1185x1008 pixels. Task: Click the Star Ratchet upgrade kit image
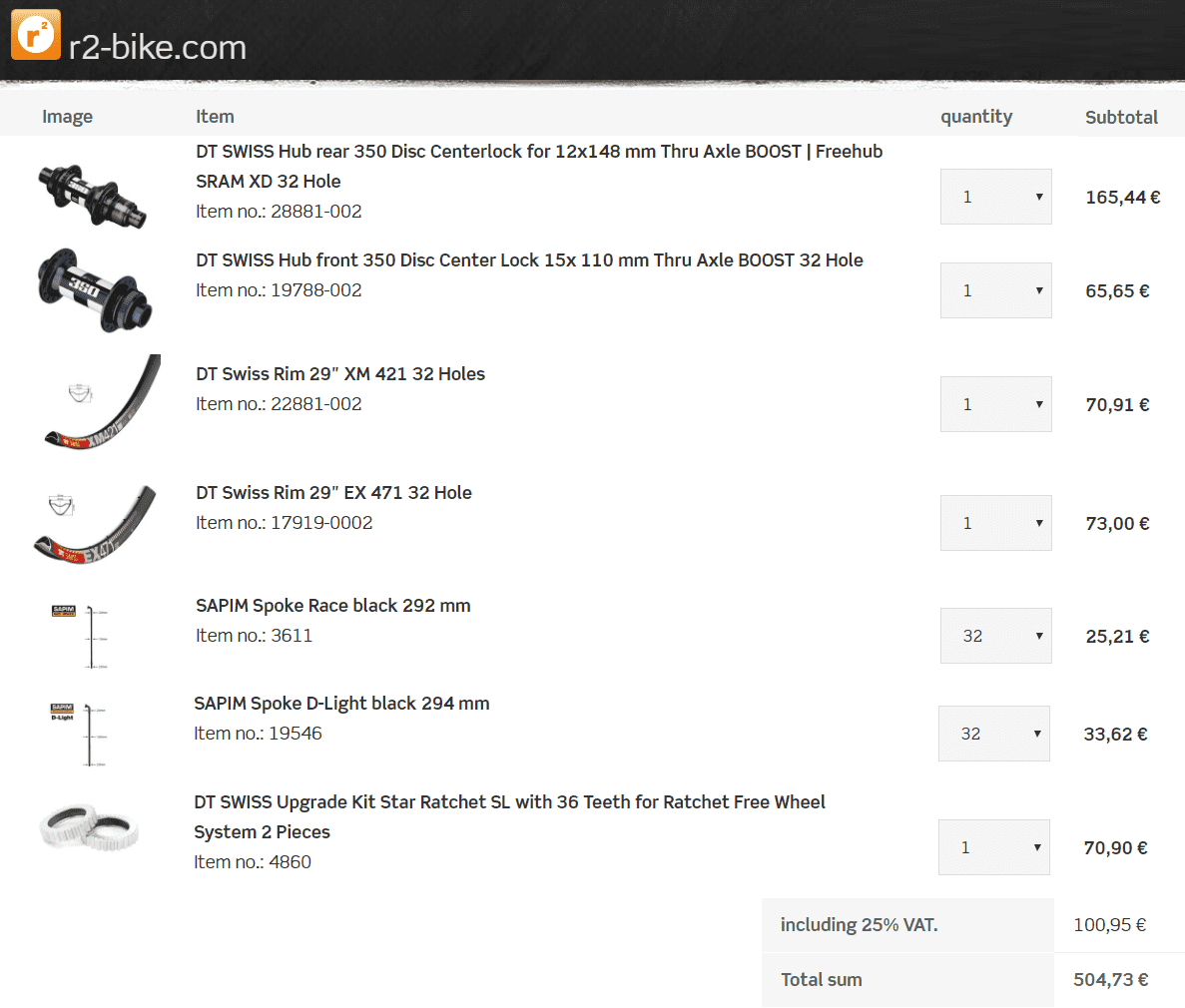pyautogui.click(x=89, y=829)
